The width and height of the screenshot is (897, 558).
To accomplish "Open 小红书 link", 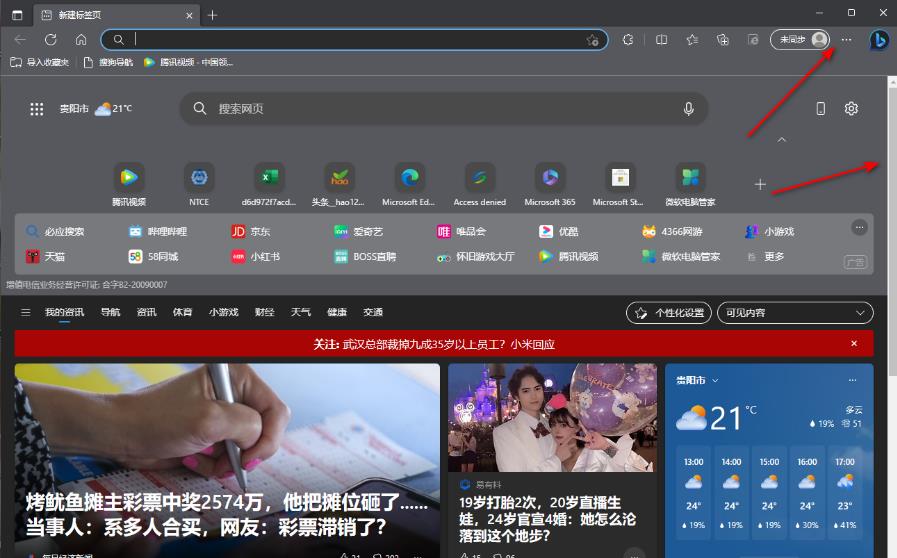I will 256,256.
